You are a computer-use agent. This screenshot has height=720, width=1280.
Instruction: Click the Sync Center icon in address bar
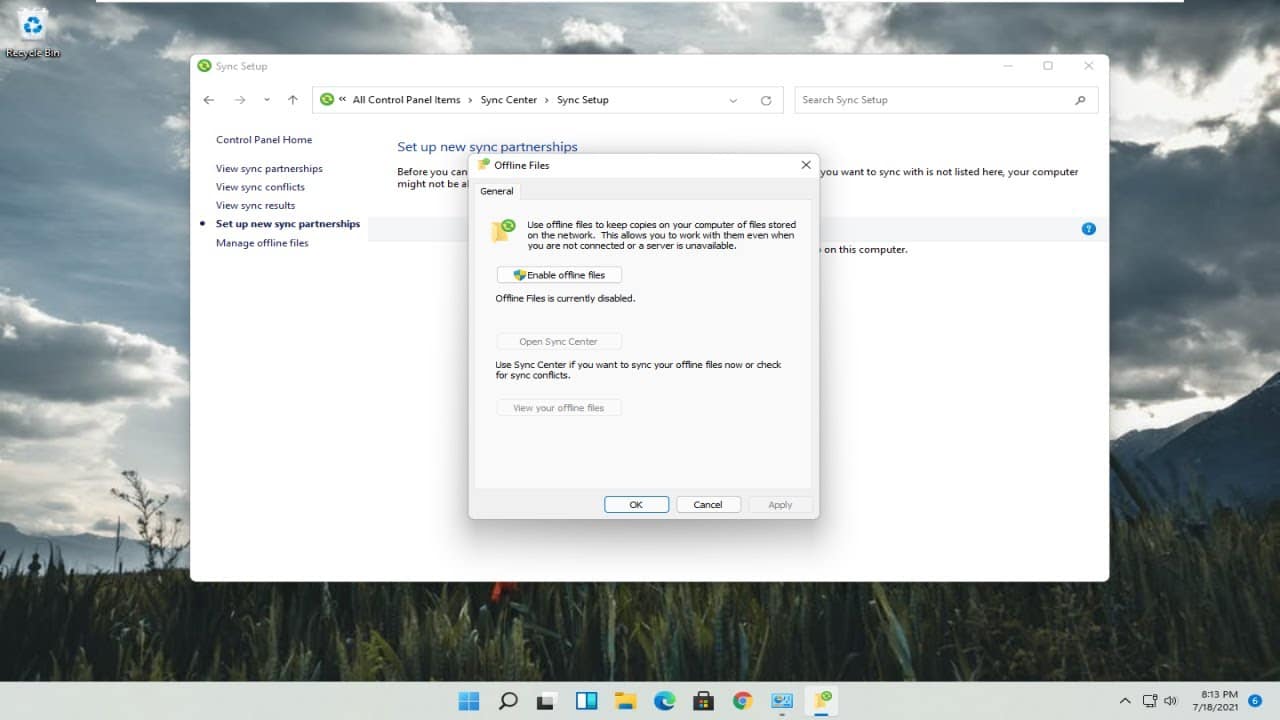pyautogui.click(x=327, y=99)
